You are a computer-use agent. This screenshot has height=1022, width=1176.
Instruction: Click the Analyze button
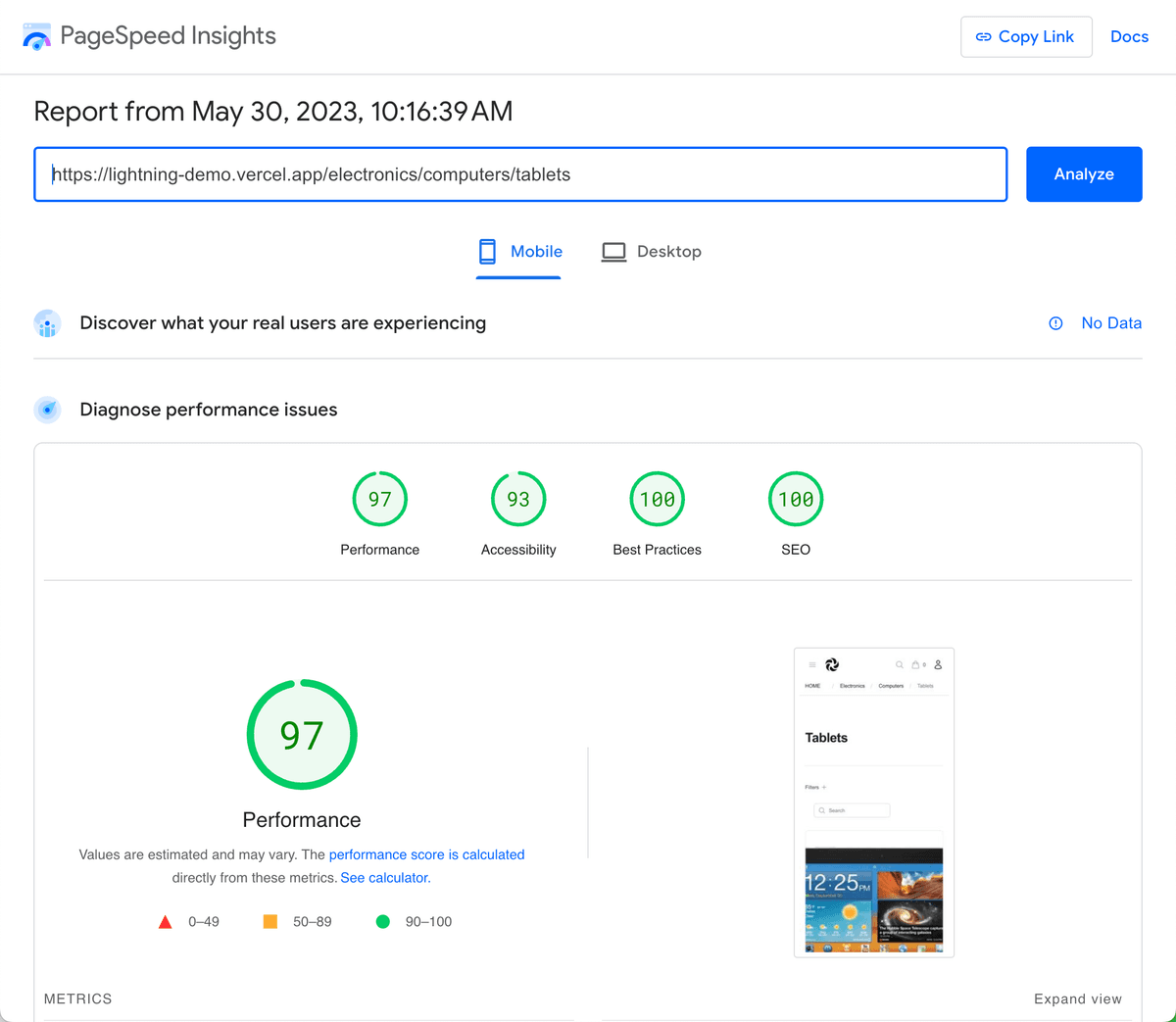[1084, 174]
